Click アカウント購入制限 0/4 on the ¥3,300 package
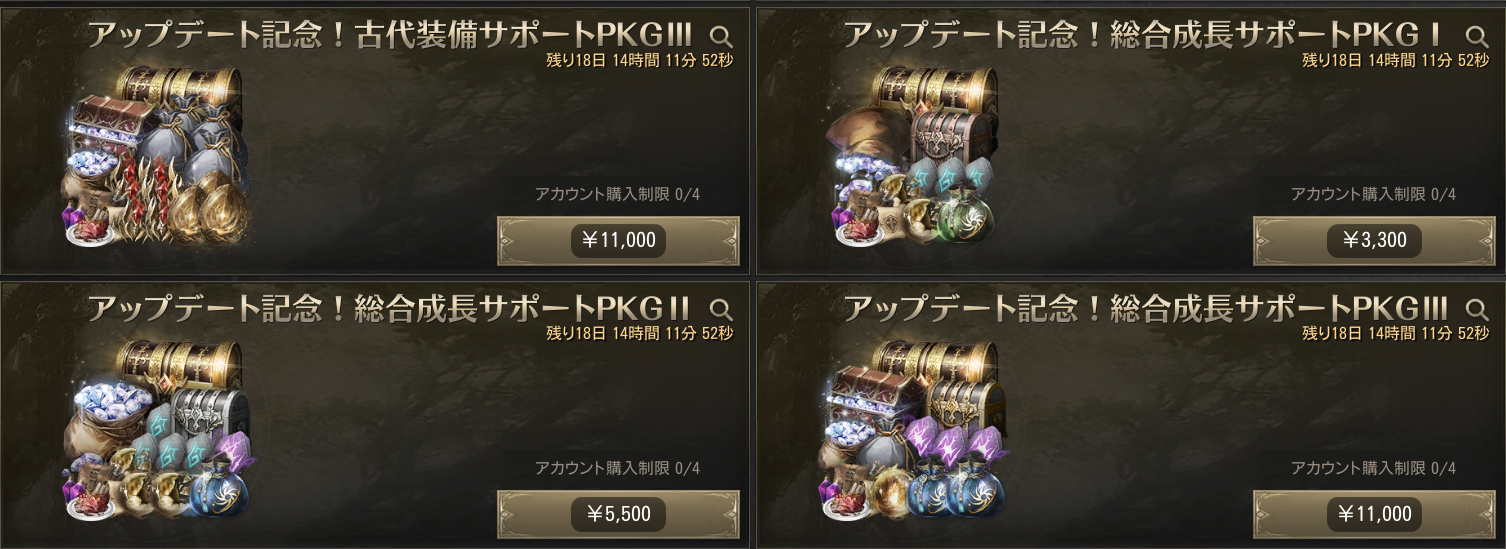1506x549 pixels. pos(1373,194)
